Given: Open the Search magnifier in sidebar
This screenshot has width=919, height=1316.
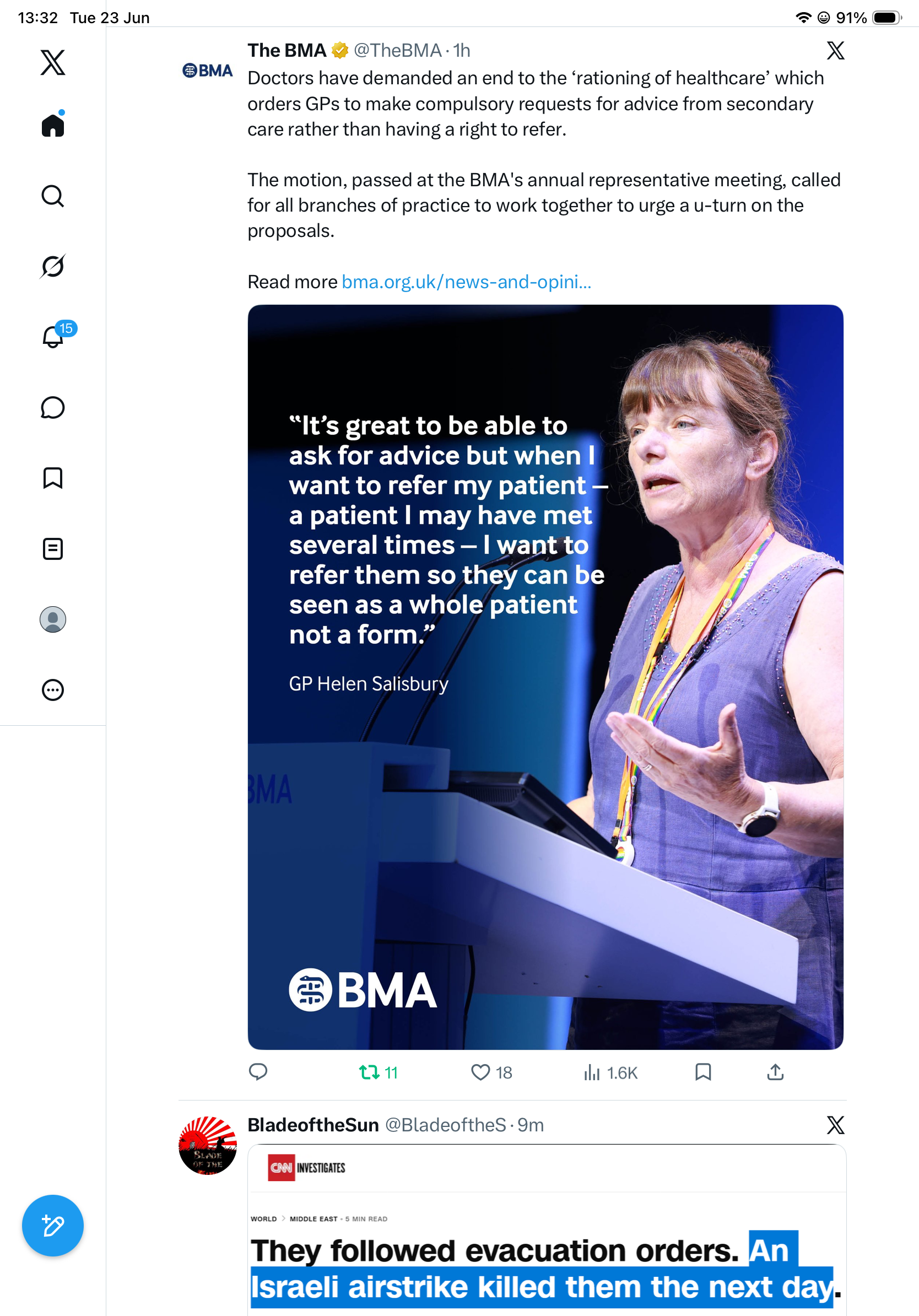Looking at the screenshot, I should point(53,196).
